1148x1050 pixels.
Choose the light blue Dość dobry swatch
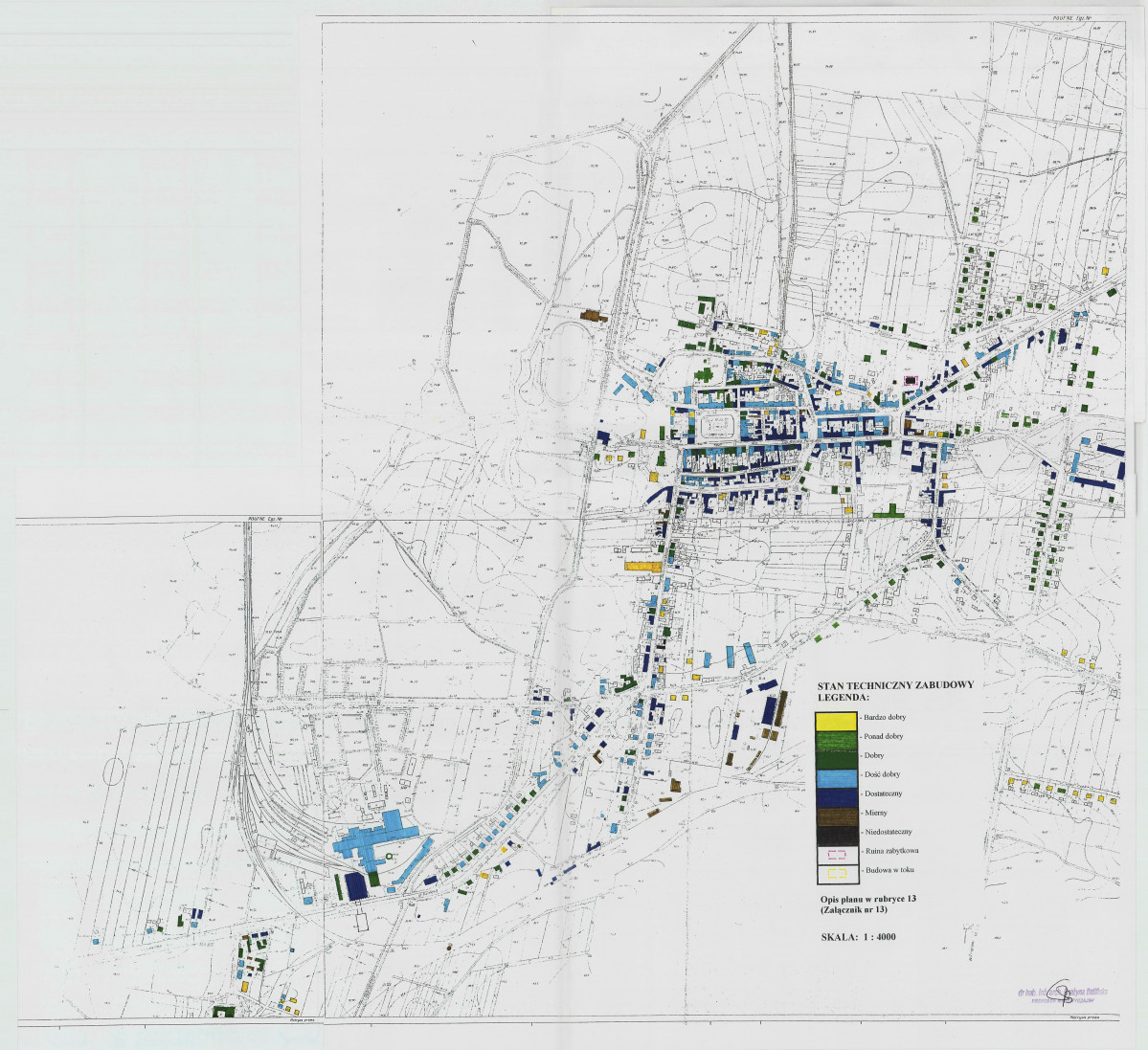point(837,777)
